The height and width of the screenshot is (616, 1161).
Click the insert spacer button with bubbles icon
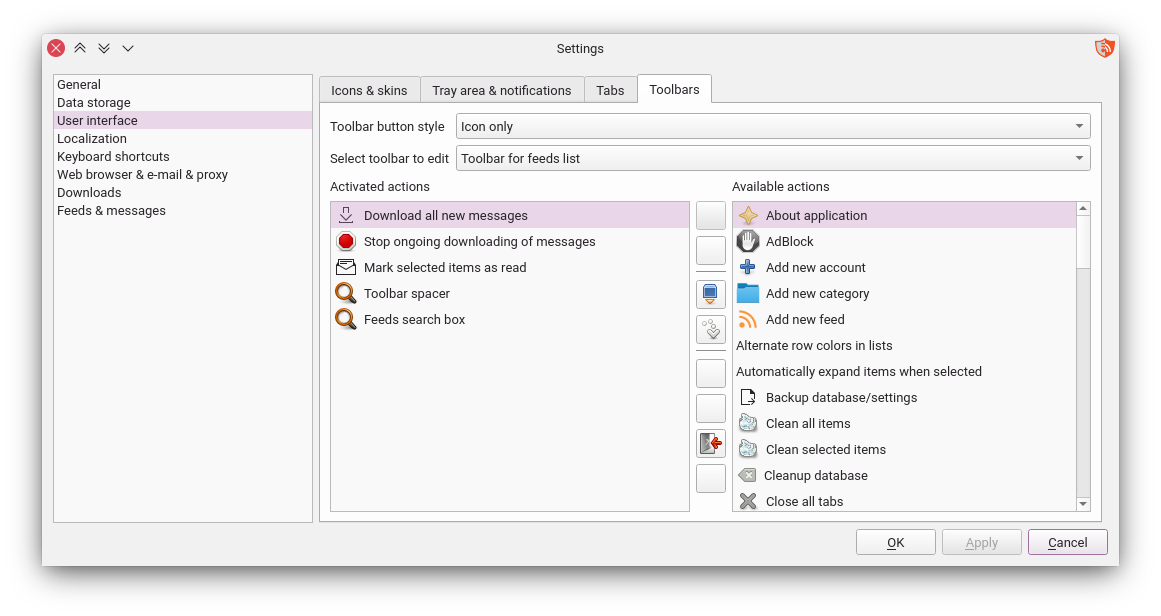[711, 329]
